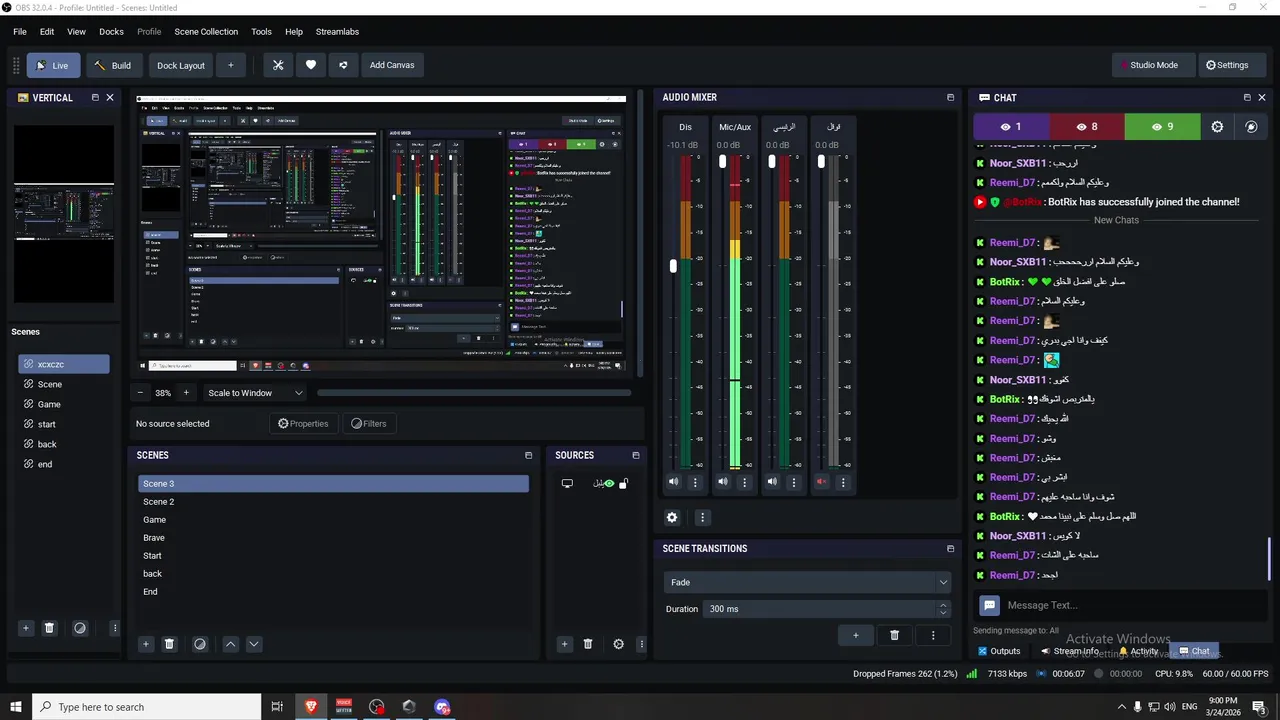The image size is (1280, 720).
Task: Zoom in the preview with the plus button
Action: click(x=185, y=393)
